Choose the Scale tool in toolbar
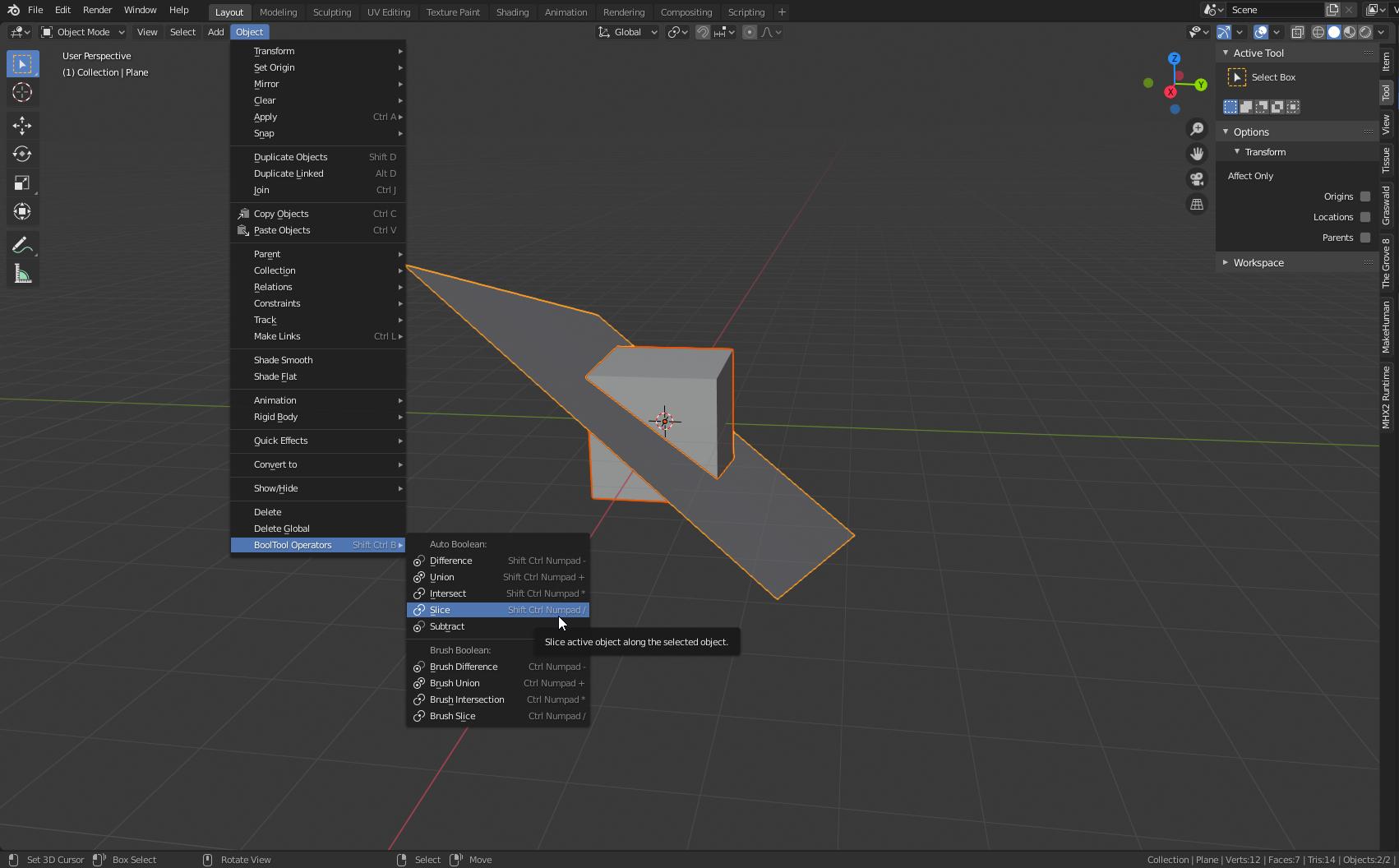Viewport: 1399px width, 868px height. tap(22, 182)
